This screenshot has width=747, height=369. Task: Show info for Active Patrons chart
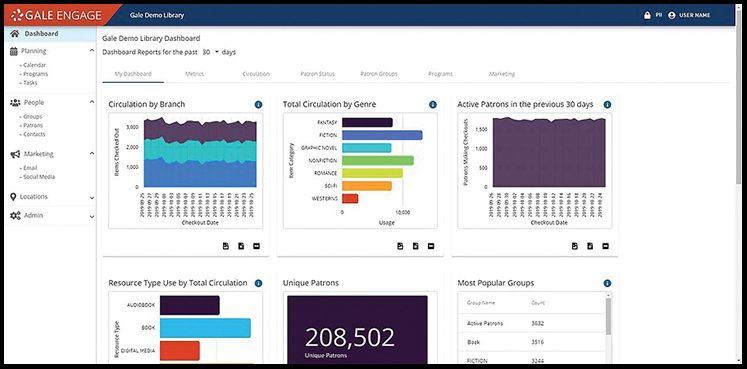tap(607, 105)
